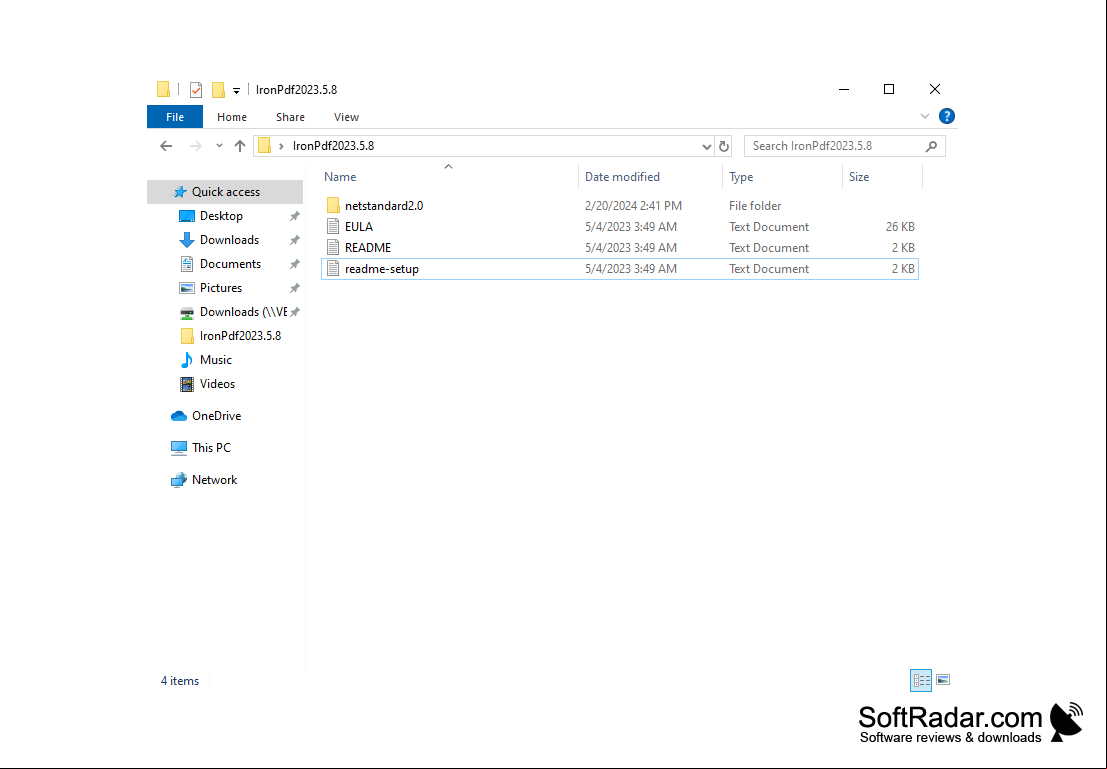Click the Properties quick access toolbar icon
The image size is (1107, 769).
tap(196, 90)
